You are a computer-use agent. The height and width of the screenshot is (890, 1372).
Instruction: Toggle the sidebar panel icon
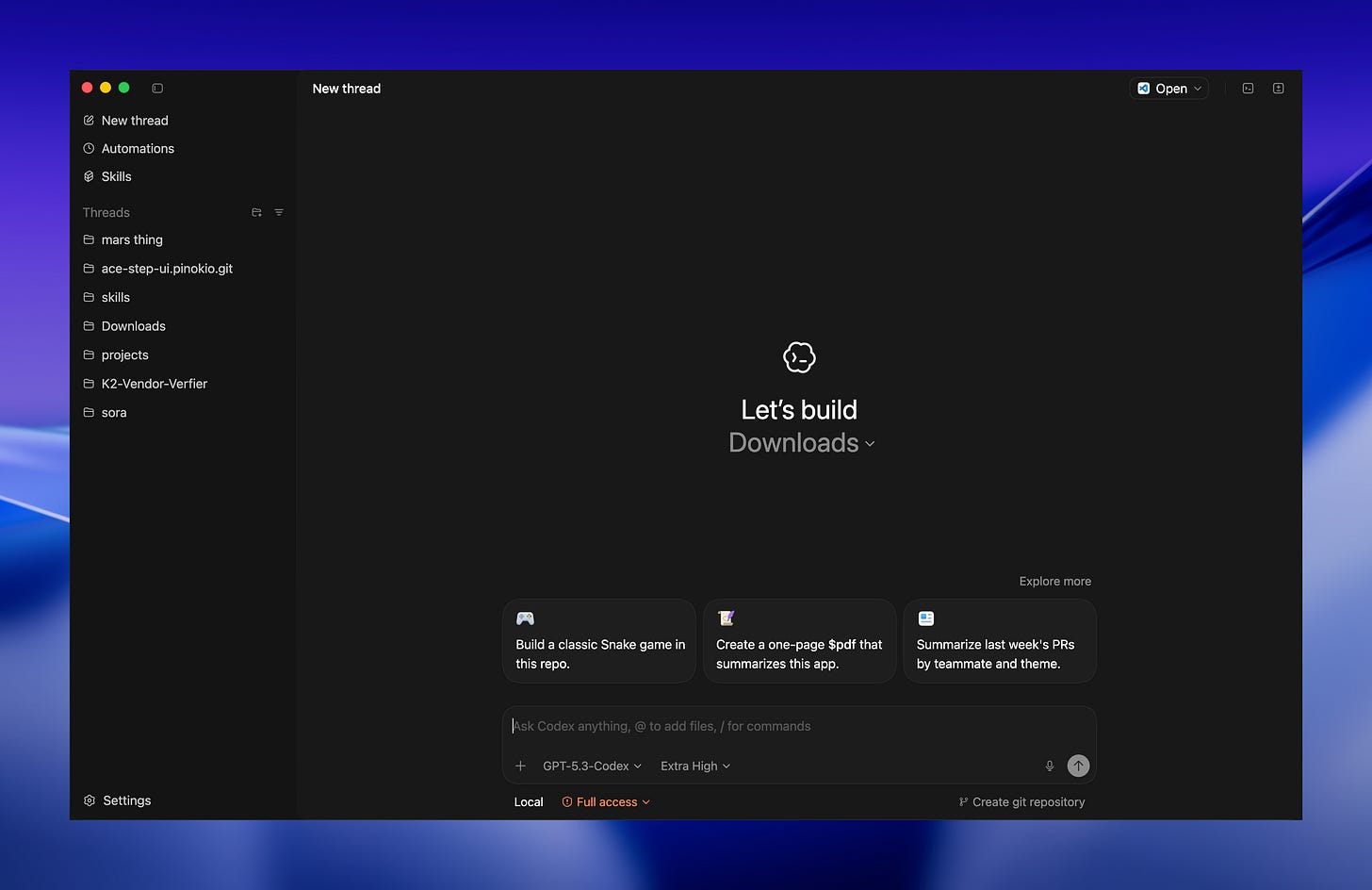coord(157,89)
